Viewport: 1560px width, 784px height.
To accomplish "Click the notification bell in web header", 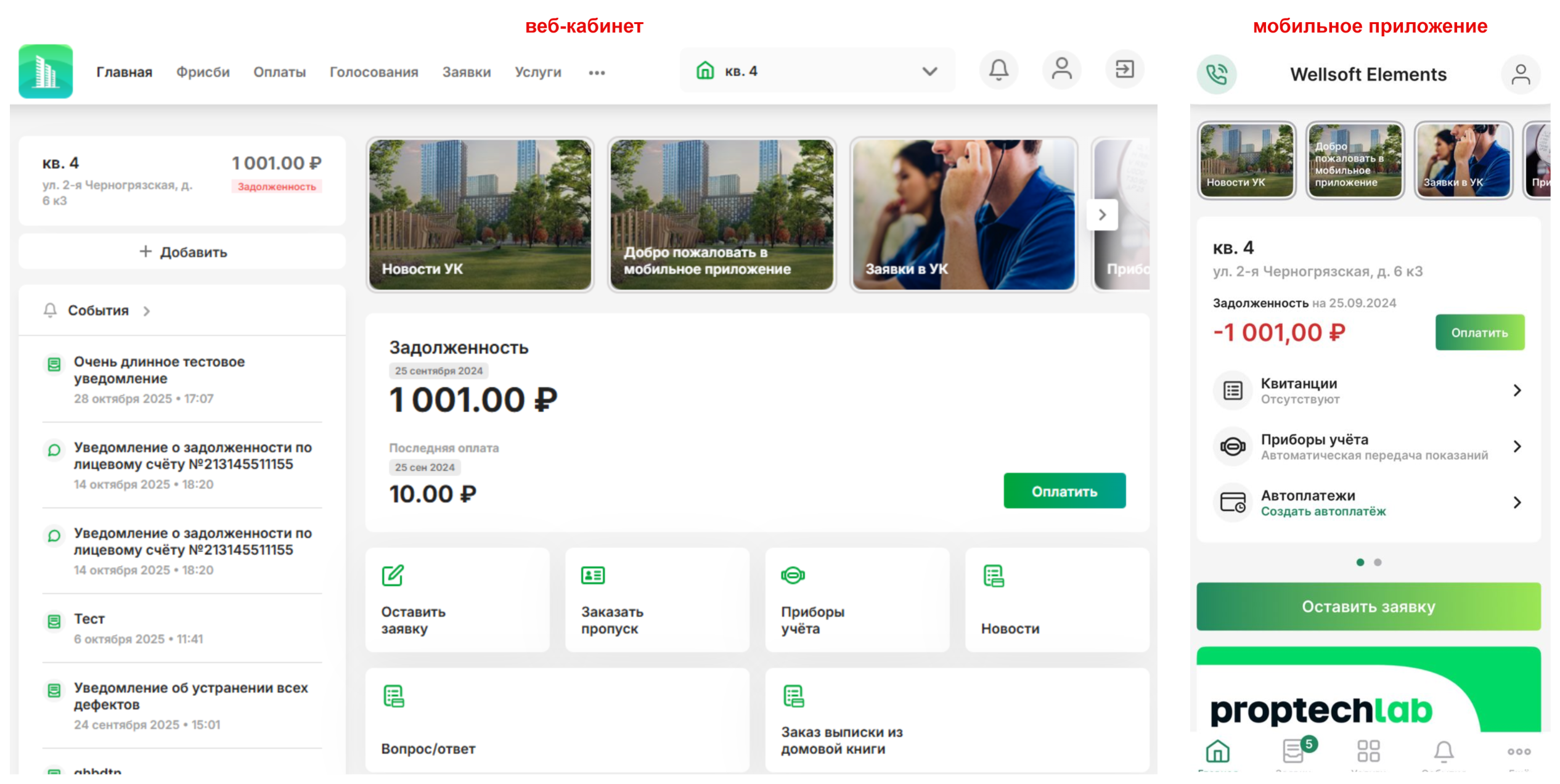I will click(998, 70).
